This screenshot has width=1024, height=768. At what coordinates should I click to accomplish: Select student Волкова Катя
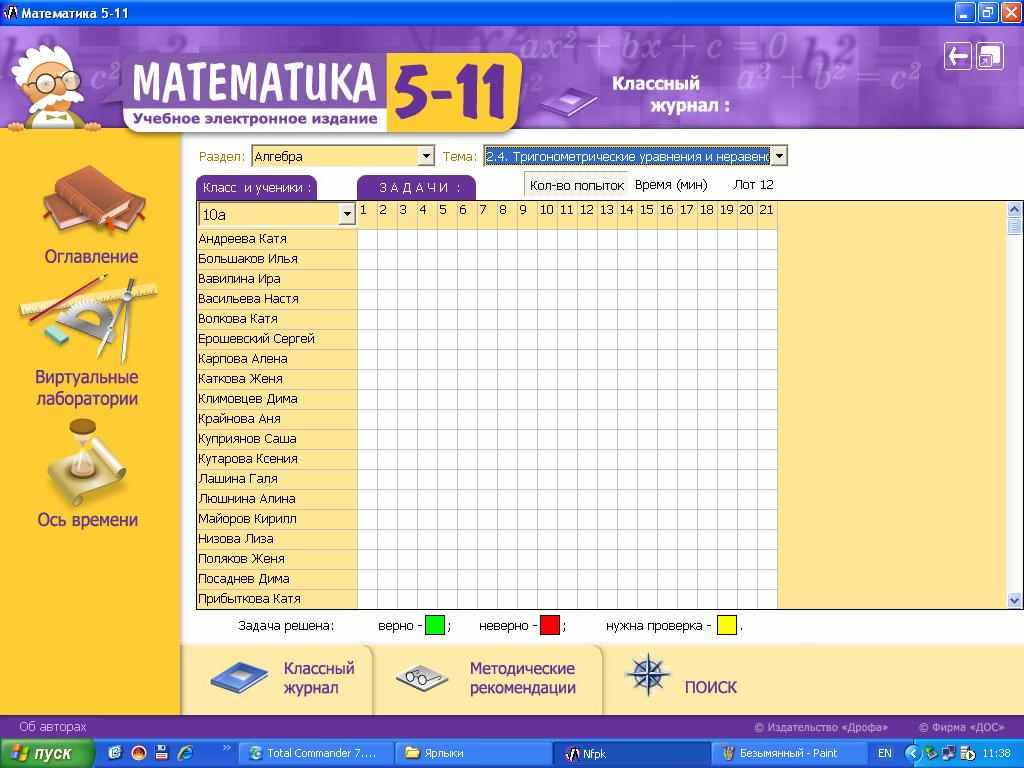(x=277, y=319)
